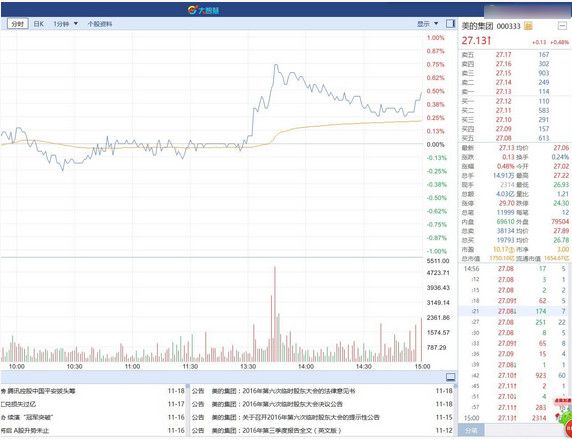Click the 外盘 value 79504

(560, 222)
